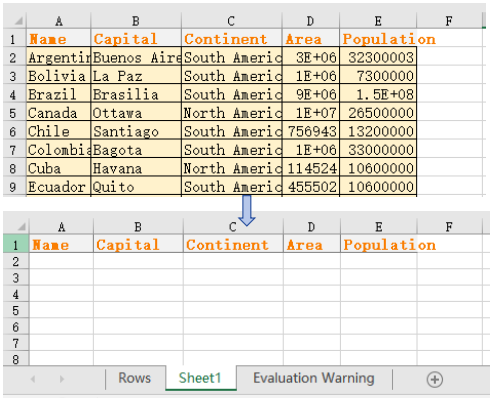
Task: Select the Sheet1 tab
Action: pyautogui.click(x=200, y=378)
